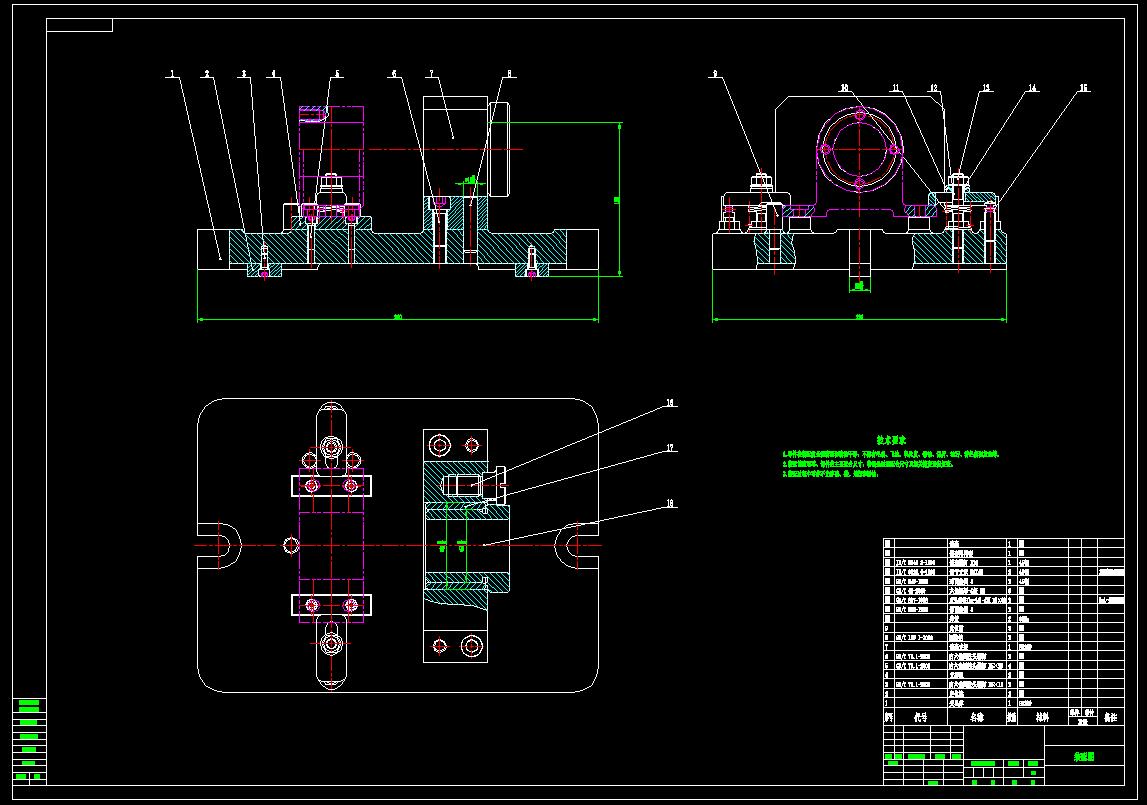Select the 材料 column header
This screenshot has width=1147, height=805.
pyautogui.click(x=1042, y=717)
